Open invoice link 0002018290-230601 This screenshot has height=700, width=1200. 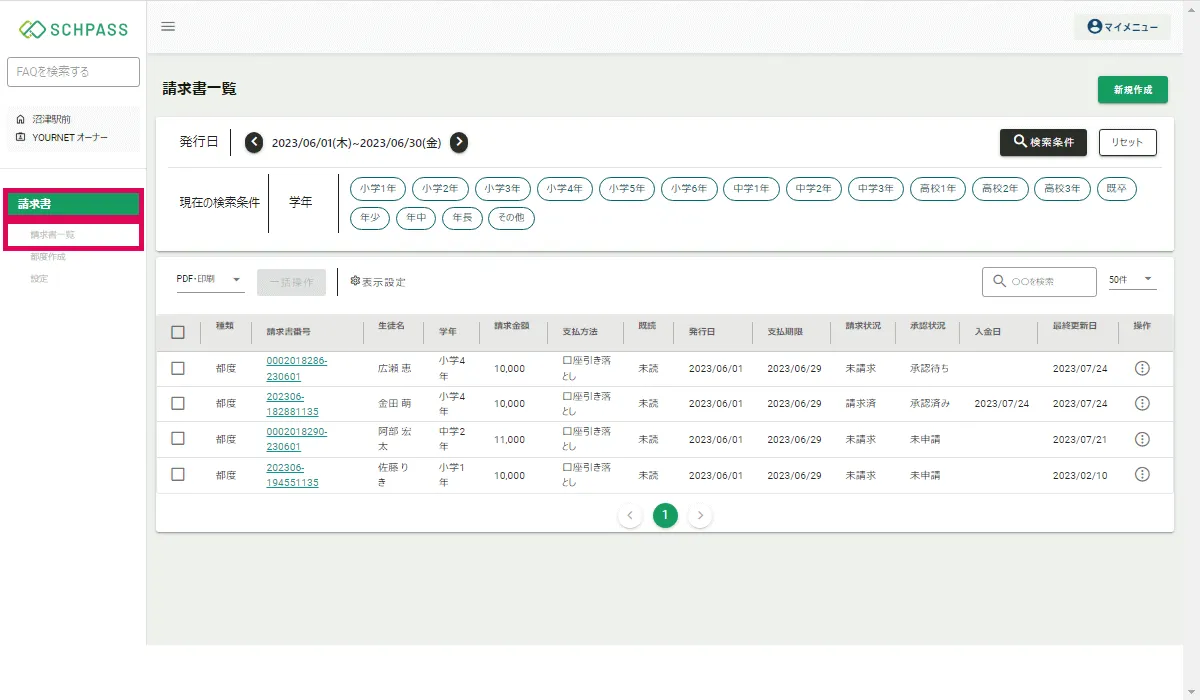coord(297,439)
